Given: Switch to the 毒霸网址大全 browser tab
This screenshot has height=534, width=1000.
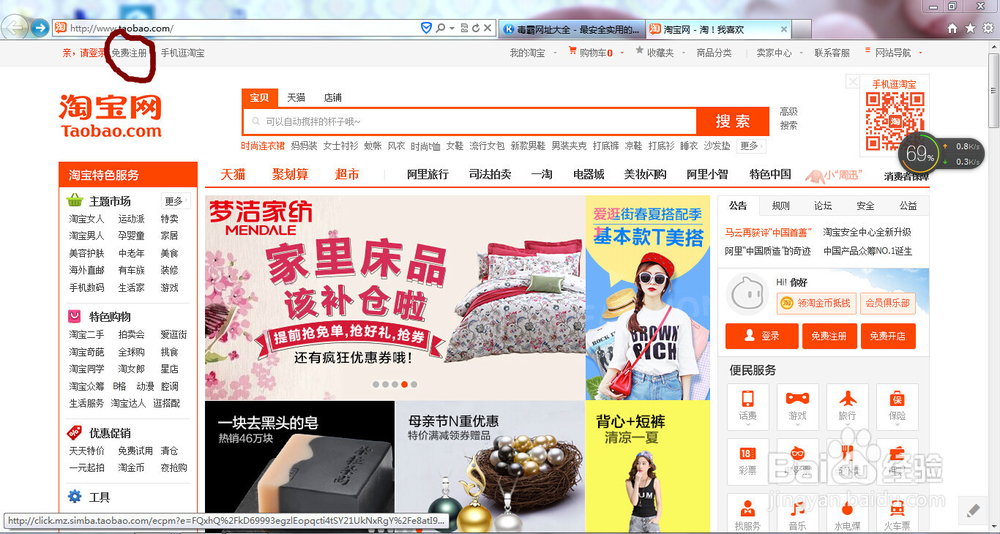Looking at the screenshot, I should point(571,29).
